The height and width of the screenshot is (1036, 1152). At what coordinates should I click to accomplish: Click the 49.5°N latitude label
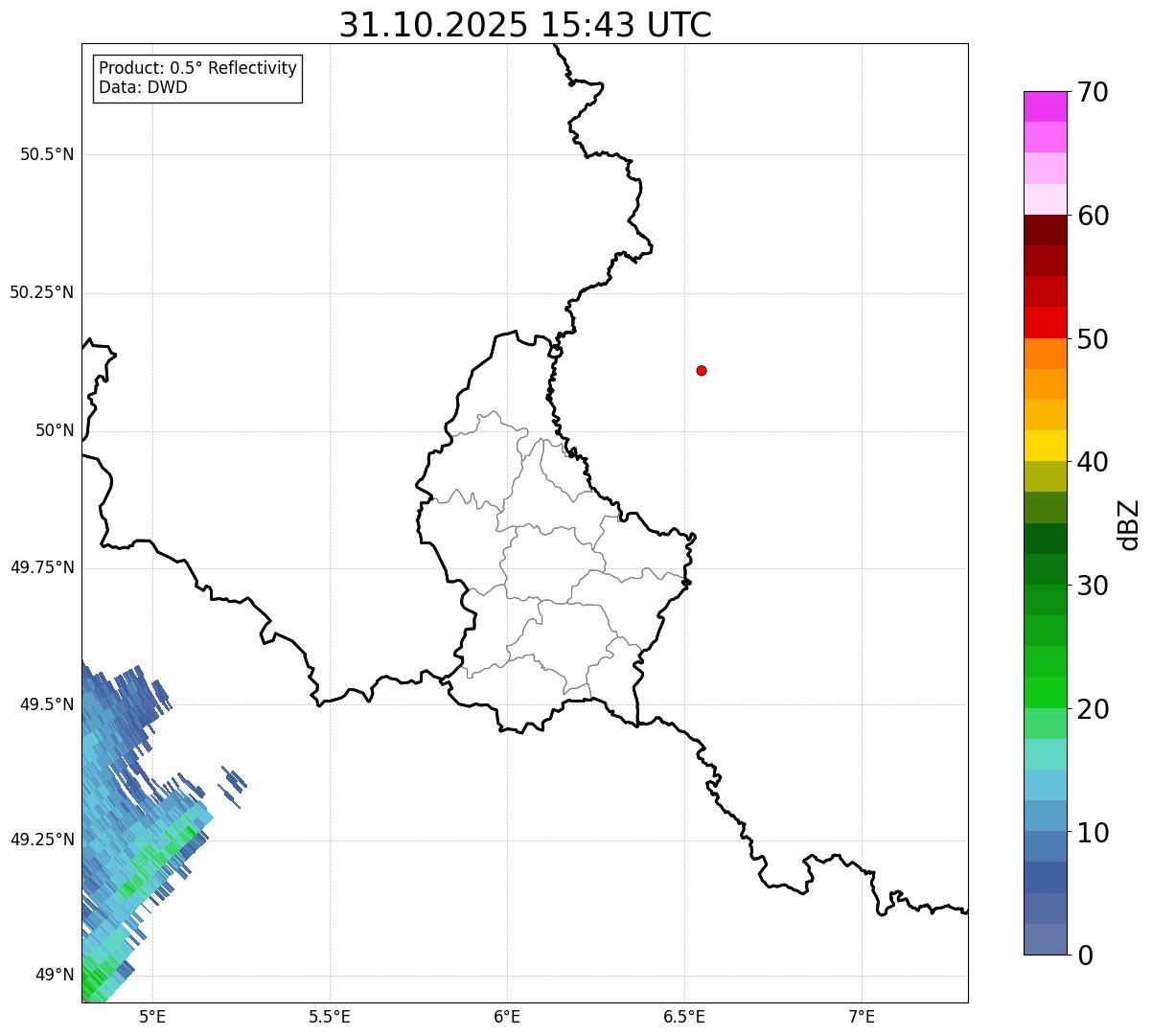click(x=47, y=704)
